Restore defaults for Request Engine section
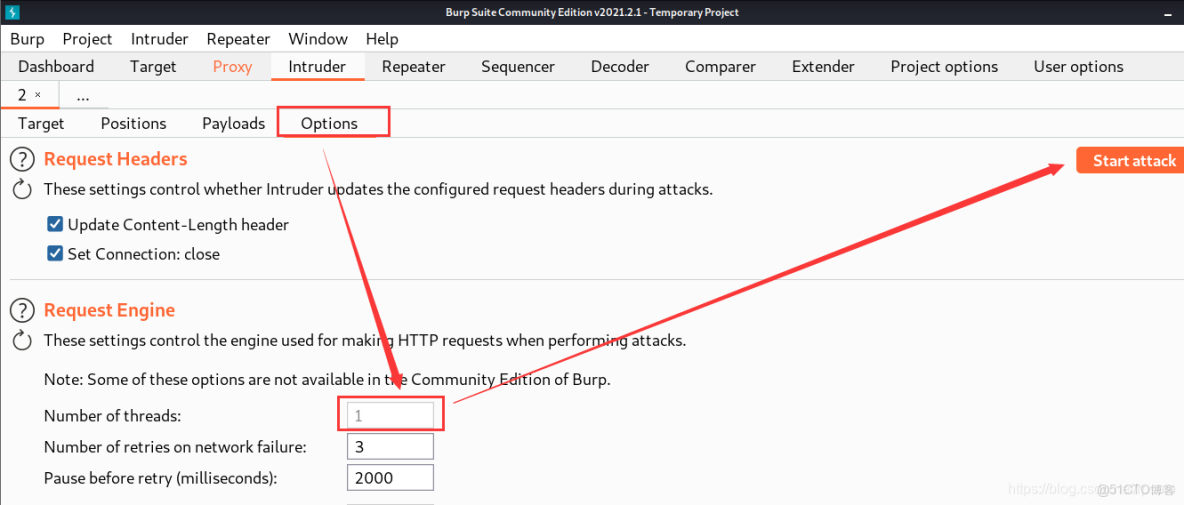The height and width of the screenshot is (505, 1184). (x=23, y=340)
